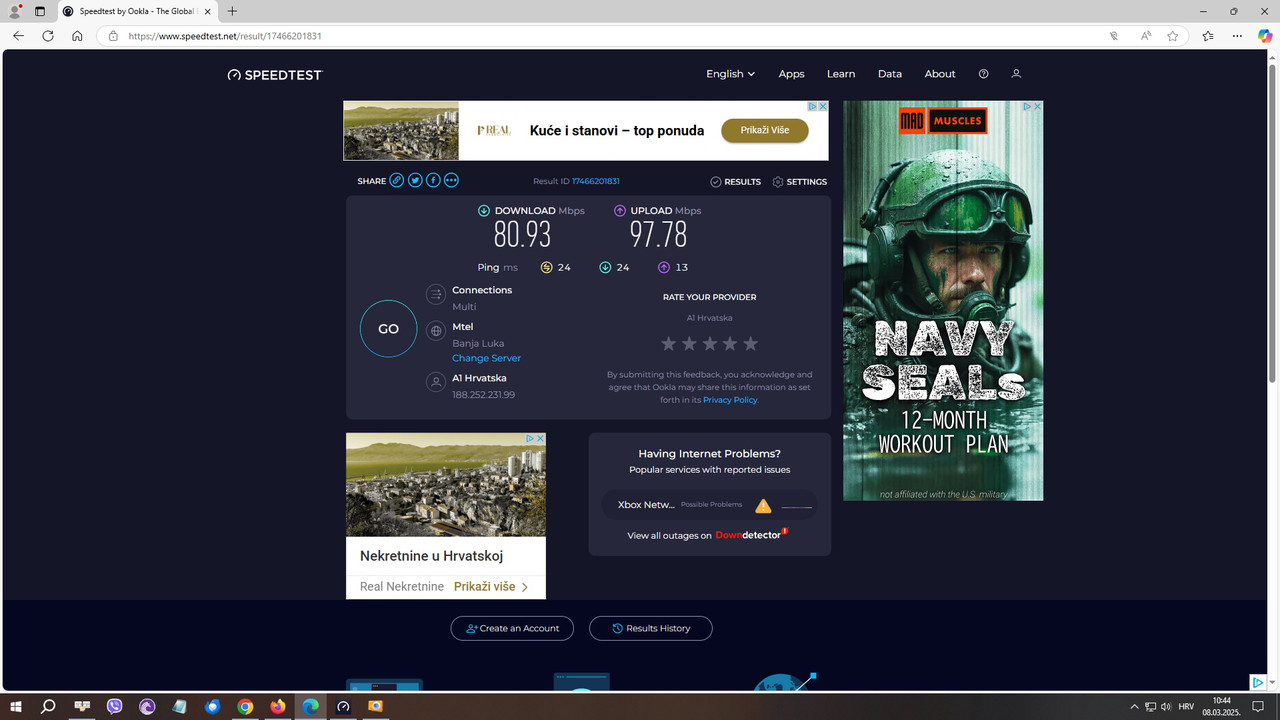Open more share options ellipsis icon

451,180
